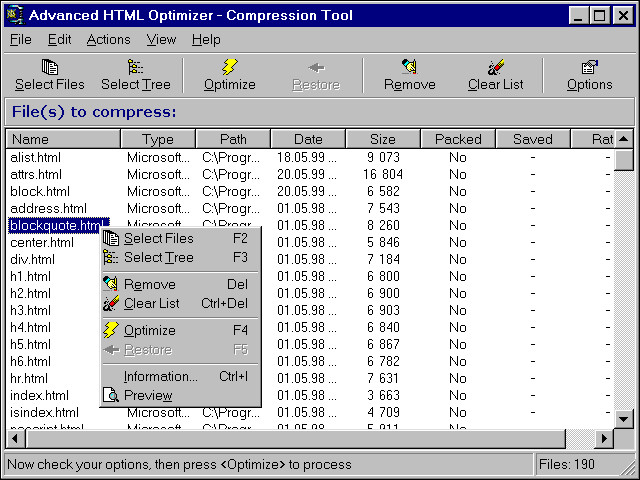Image resolution: width=640 pixels, height=480 pixels.
Task: Sort list by Name column header
Action: tap(63, 139)
